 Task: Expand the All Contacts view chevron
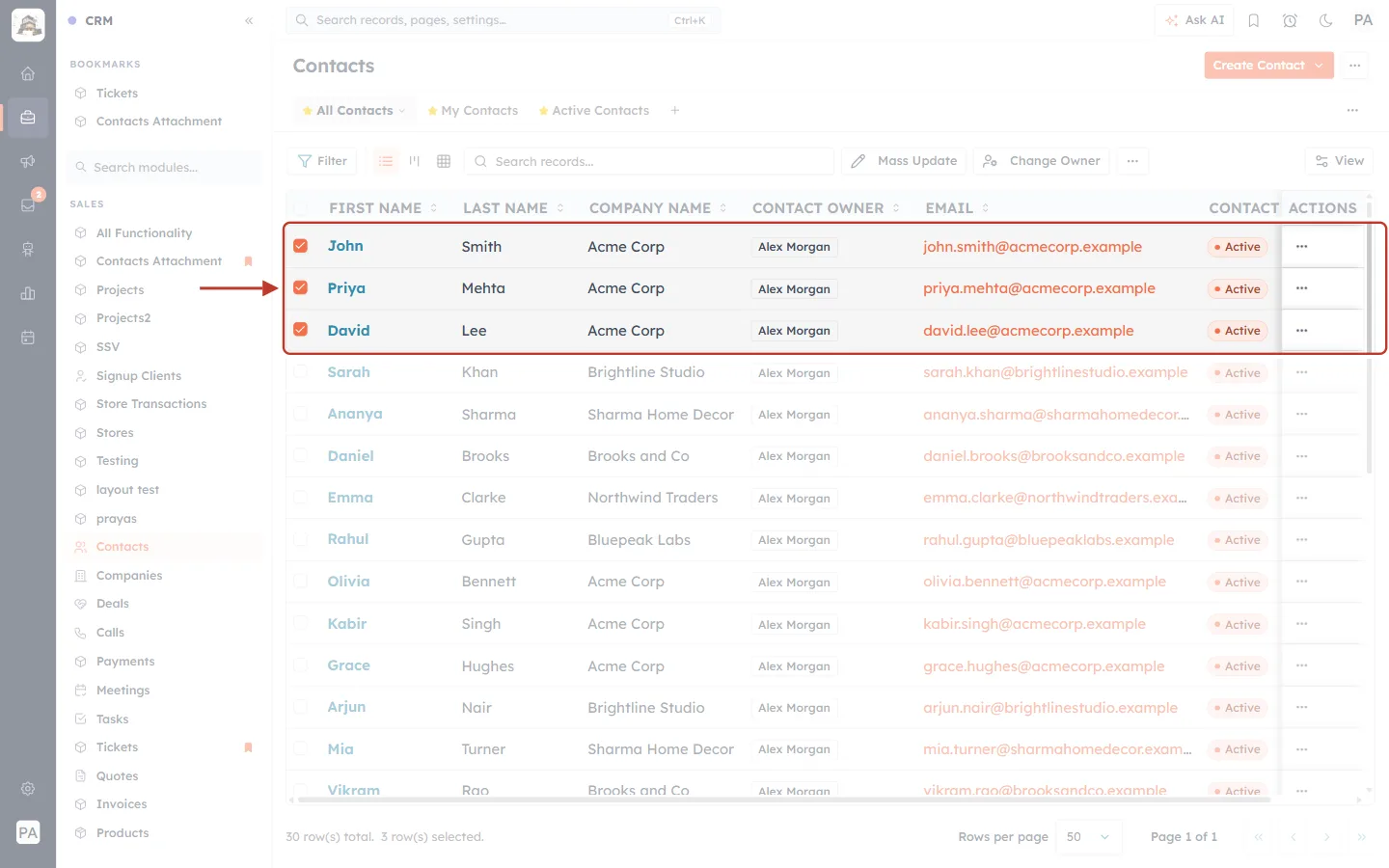click(x=402, y=111)
